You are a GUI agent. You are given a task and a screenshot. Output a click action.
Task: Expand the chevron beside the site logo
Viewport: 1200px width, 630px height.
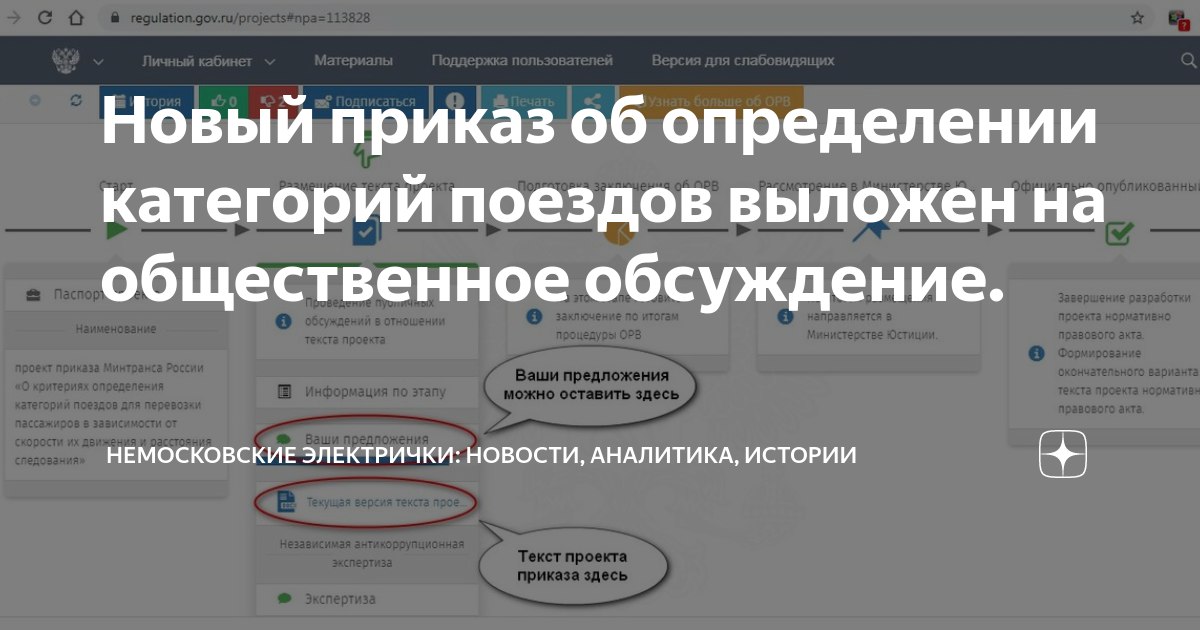(x=98, y=62)
